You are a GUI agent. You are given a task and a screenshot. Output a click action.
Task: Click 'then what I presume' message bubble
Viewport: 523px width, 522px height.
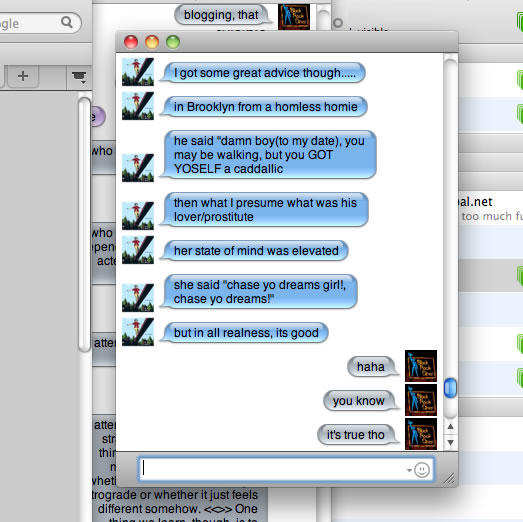pos(264,210)
